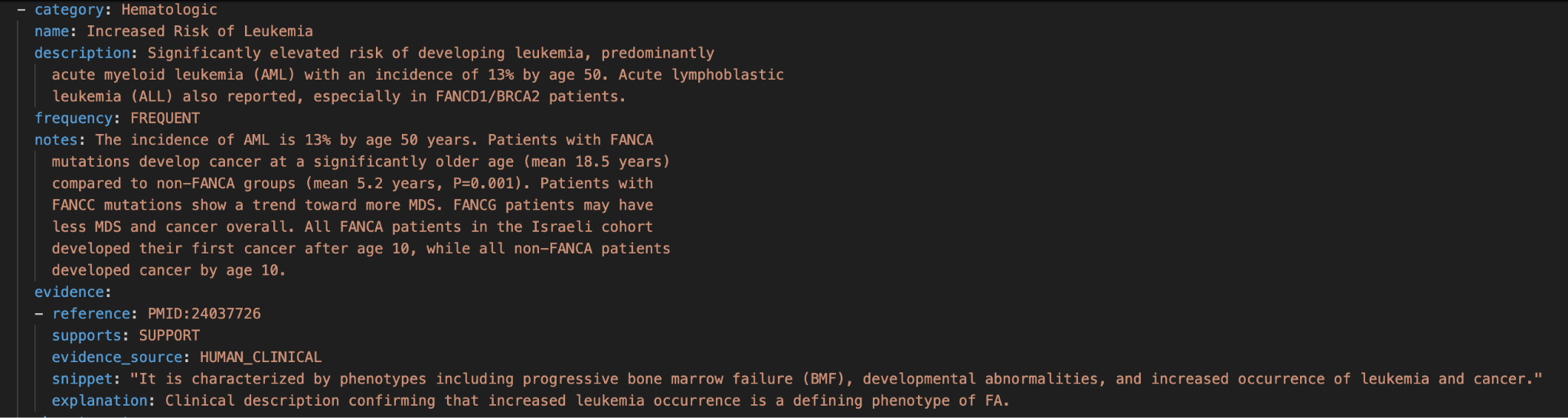This screenshot has height=418, width=1568.
Task: Click the 'explanation' key
Action: tap(100, 400)
